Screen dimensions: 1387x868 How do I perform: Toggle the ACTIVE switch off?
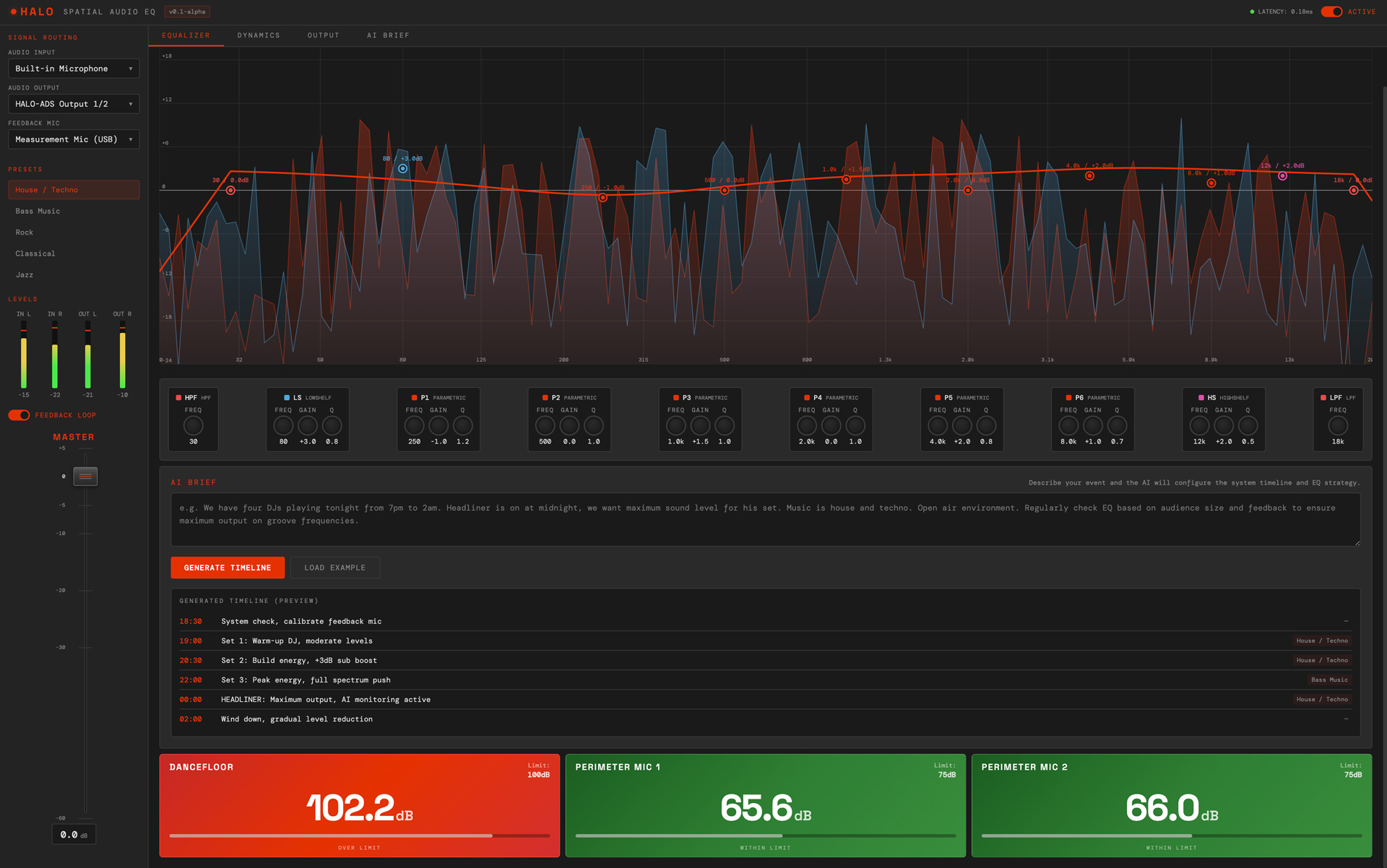[x=1331, y=12]
